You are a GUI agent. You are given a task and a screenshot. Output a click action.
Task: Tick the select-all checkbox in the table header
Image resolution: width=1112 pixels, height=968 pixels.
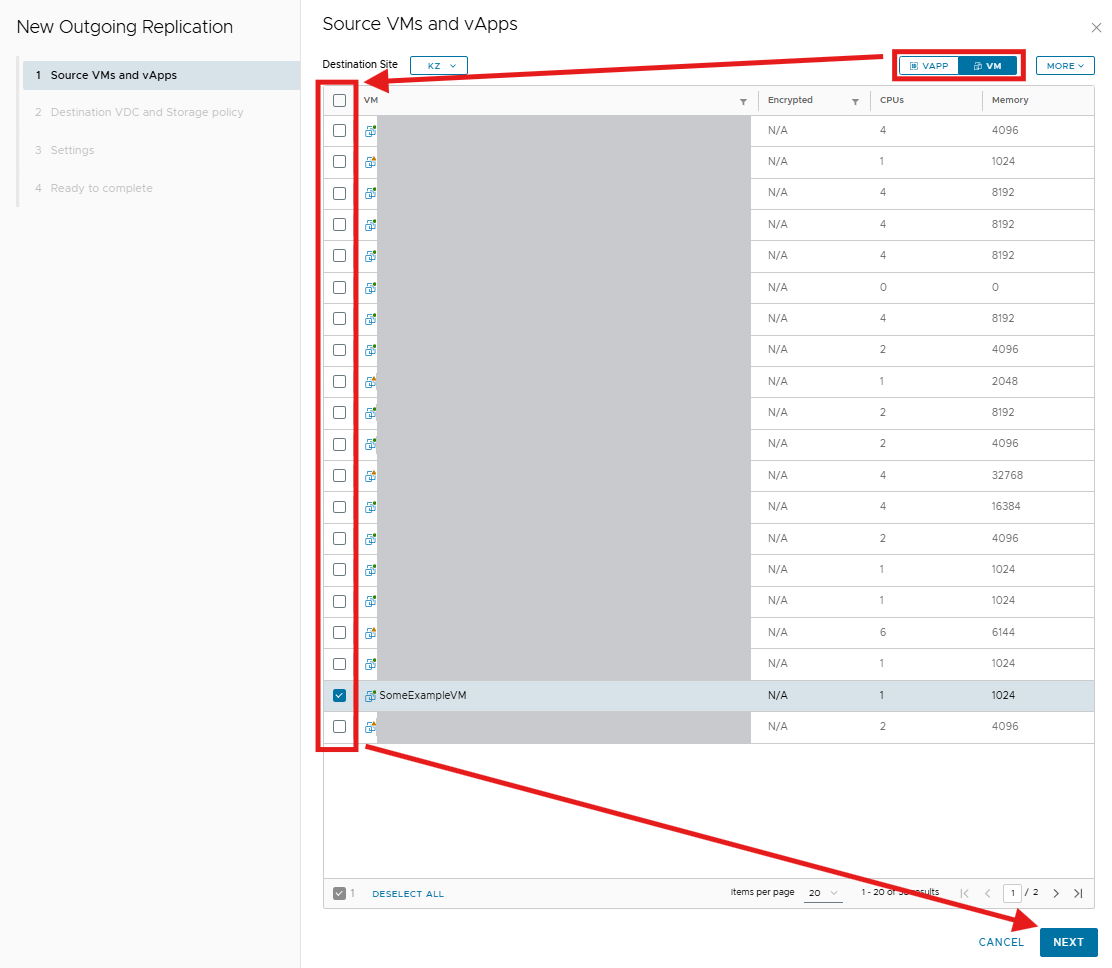click(x=340, y=101)
